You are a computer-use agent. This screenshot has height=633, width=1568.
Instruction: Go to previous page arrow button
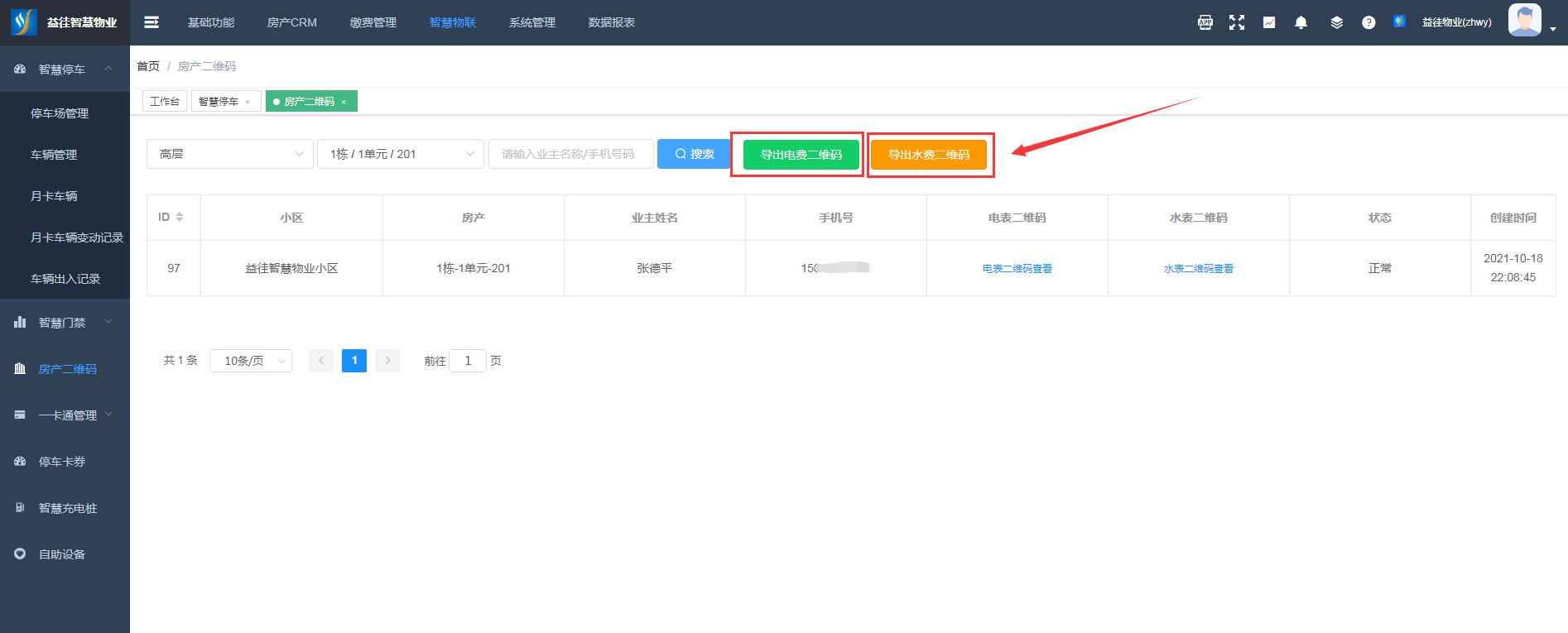click(x=321, y=361)
